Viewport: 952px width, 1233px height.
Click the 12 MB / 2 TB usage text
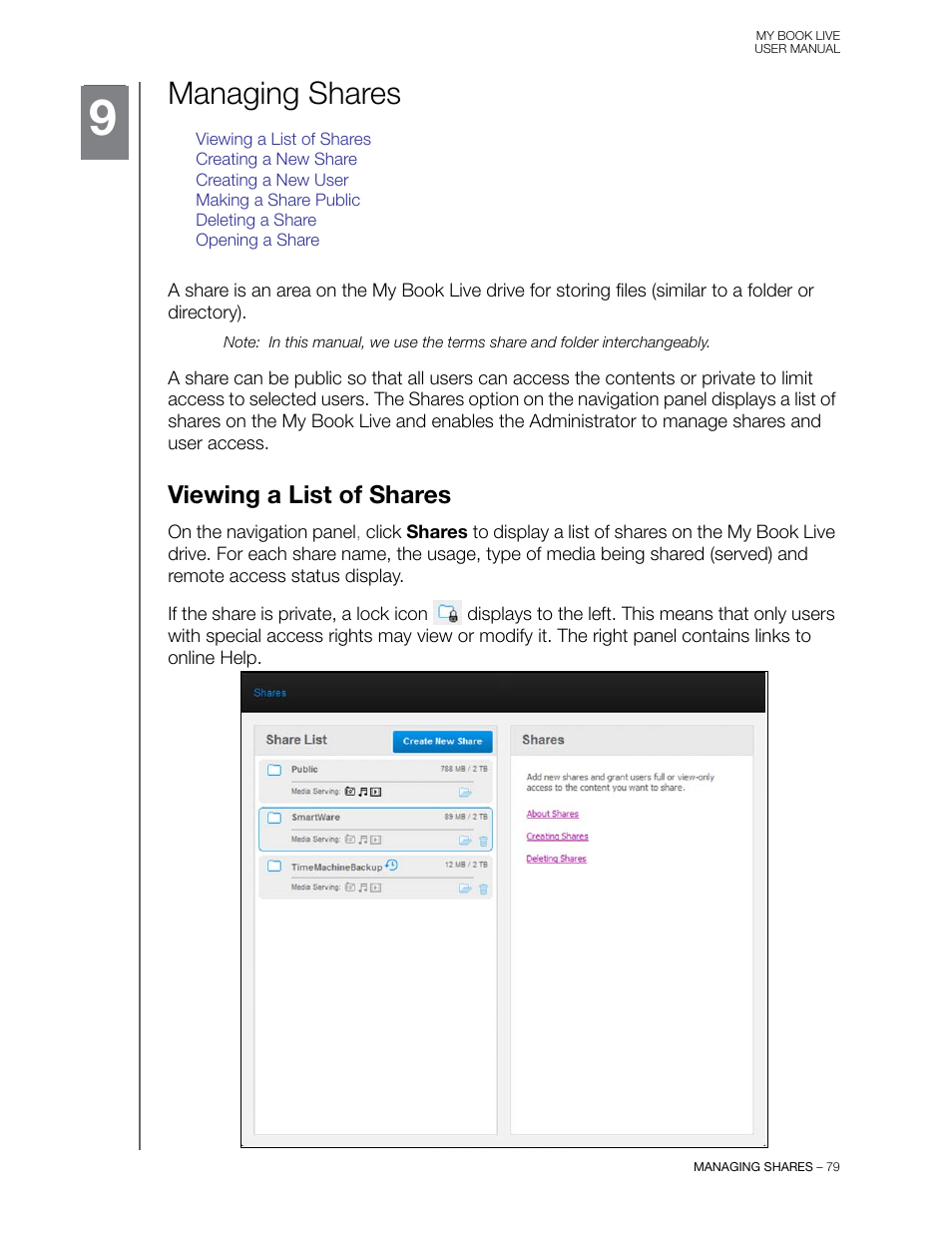point(466,865)
